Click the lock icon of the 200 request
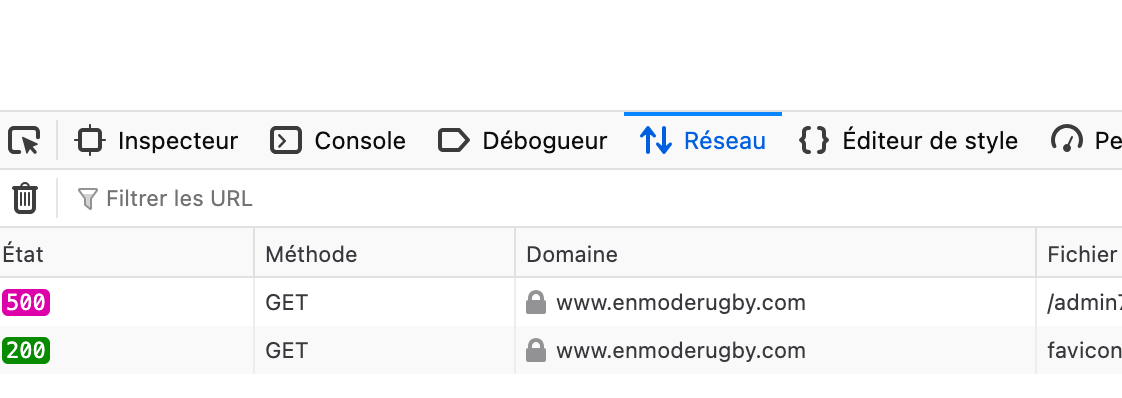This screenshot has height=398, width=1122. click(x=536, y=350)
